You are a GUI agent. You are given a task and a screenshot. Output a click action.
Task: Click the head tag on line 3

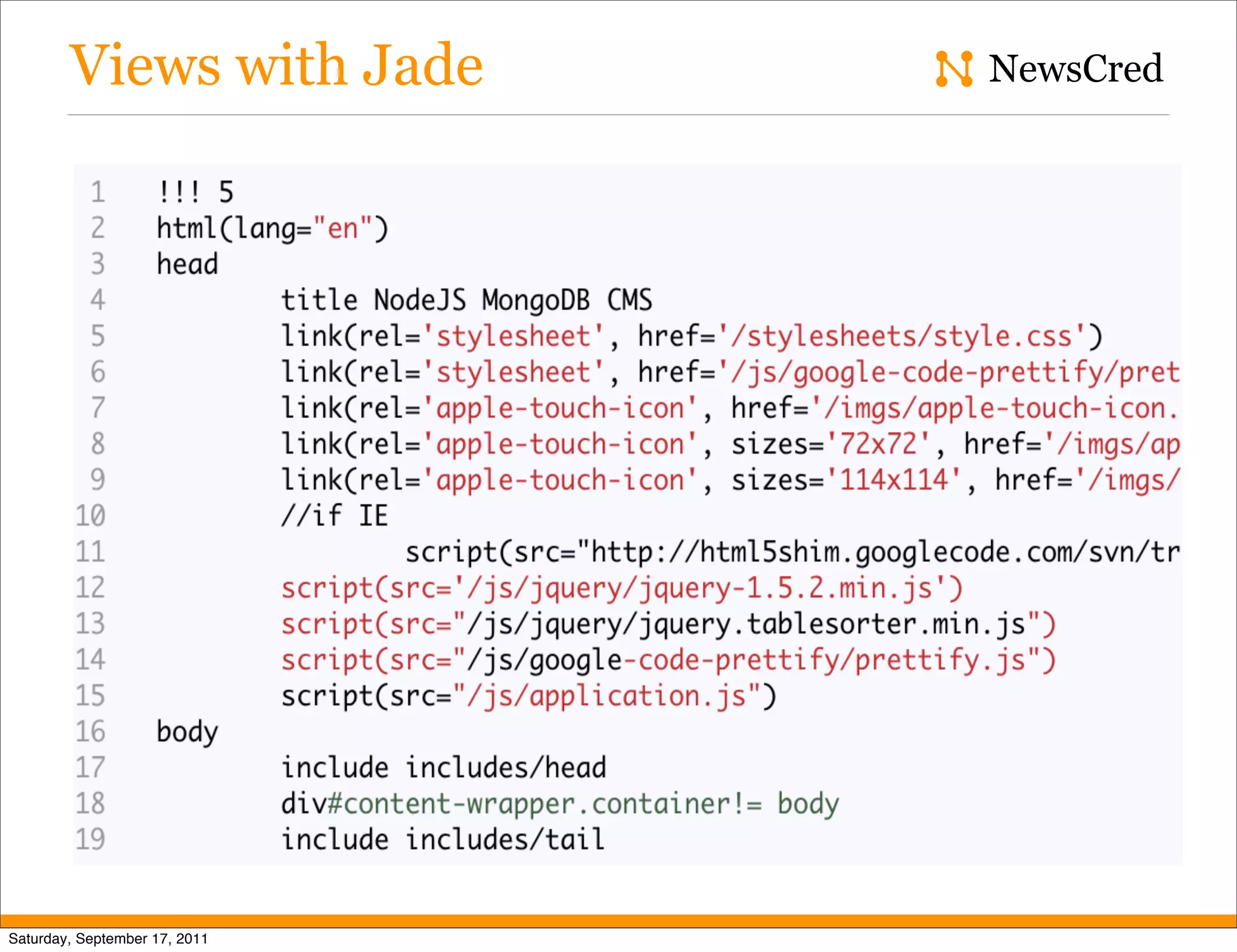pos(187,265)
